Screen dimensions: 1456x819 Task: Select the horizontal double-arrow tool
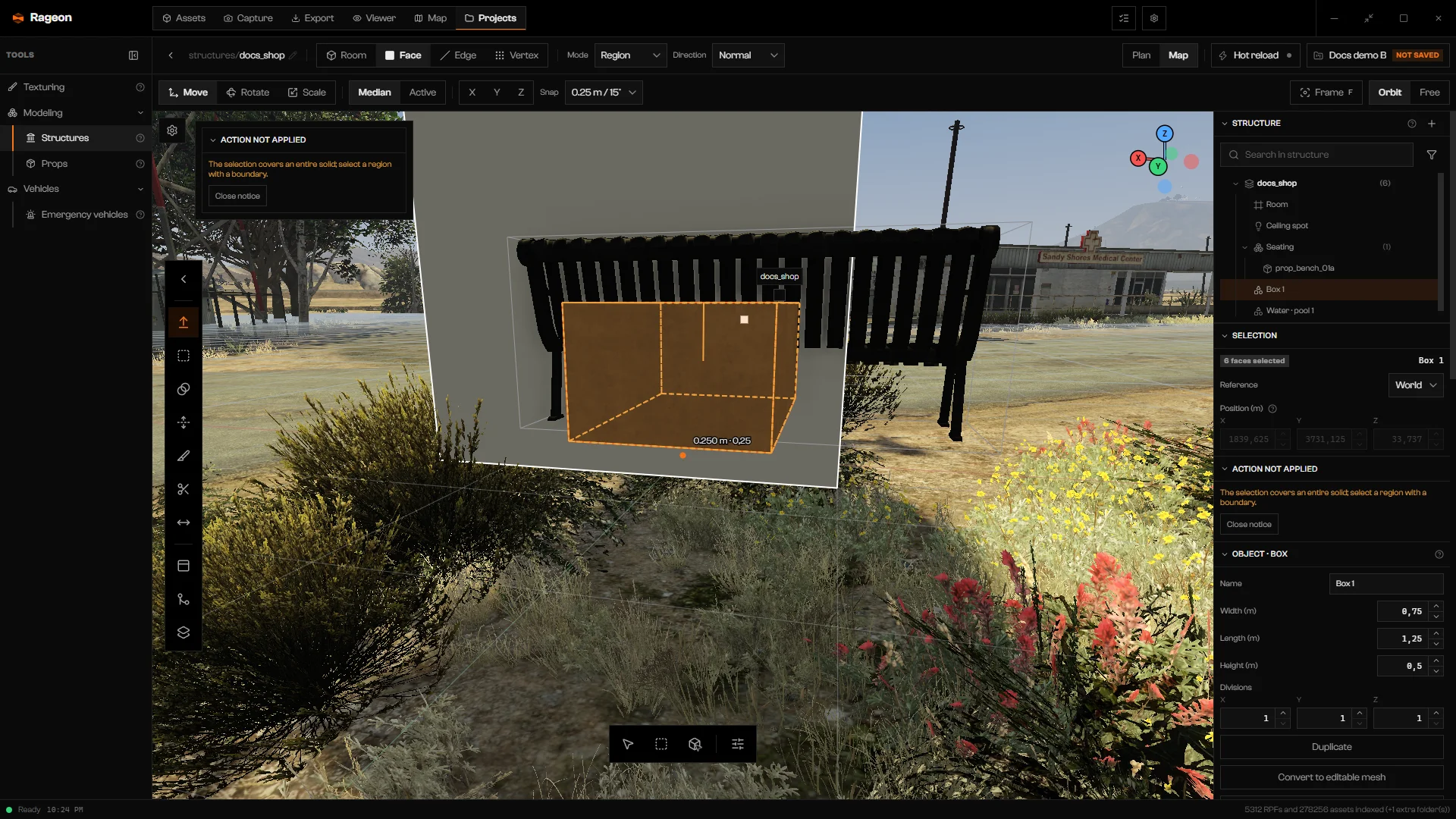click(184, 522)
